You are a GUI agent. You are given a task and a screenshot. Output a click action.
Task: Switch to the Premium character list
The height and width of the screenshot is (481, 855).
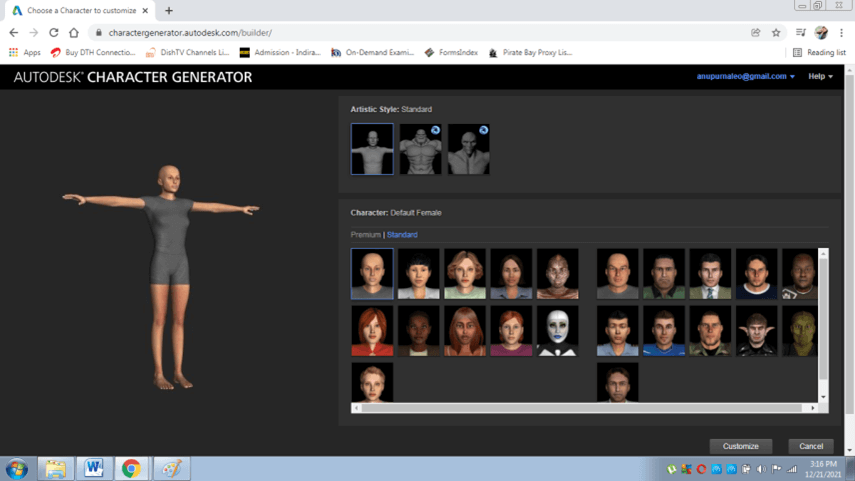(365, 235)
